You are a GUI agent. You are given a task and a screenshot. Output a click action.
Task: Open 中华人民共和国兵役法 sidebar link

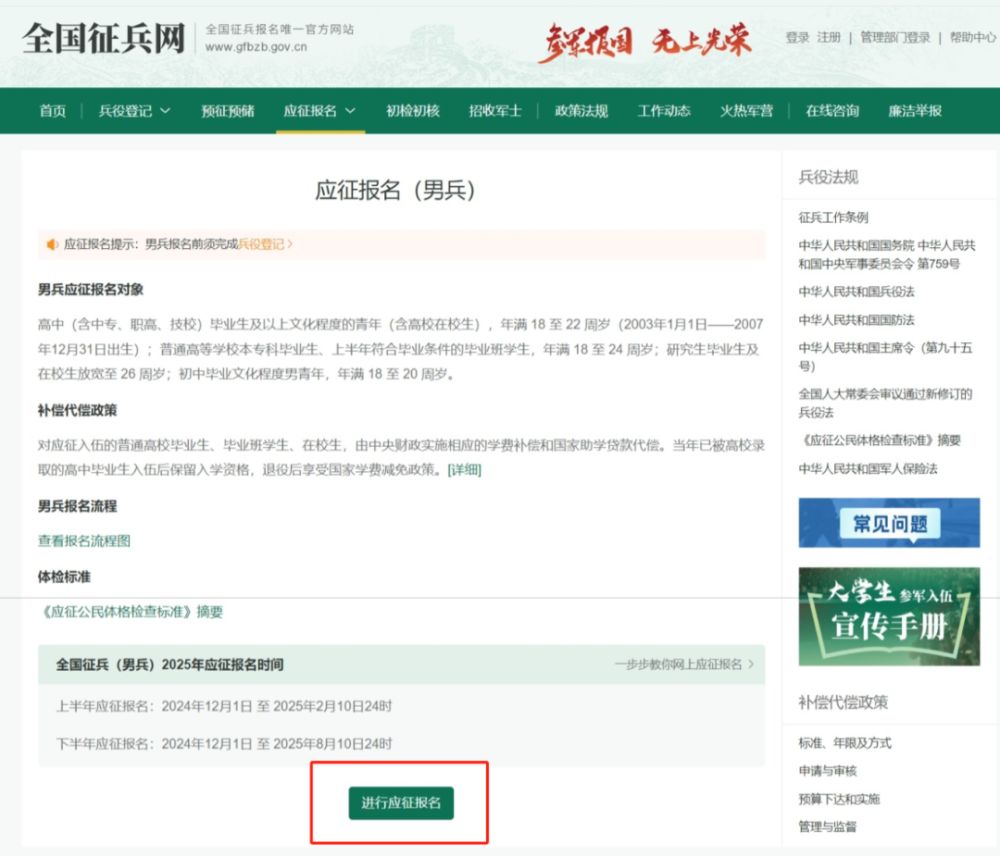[x=856, y=291]
